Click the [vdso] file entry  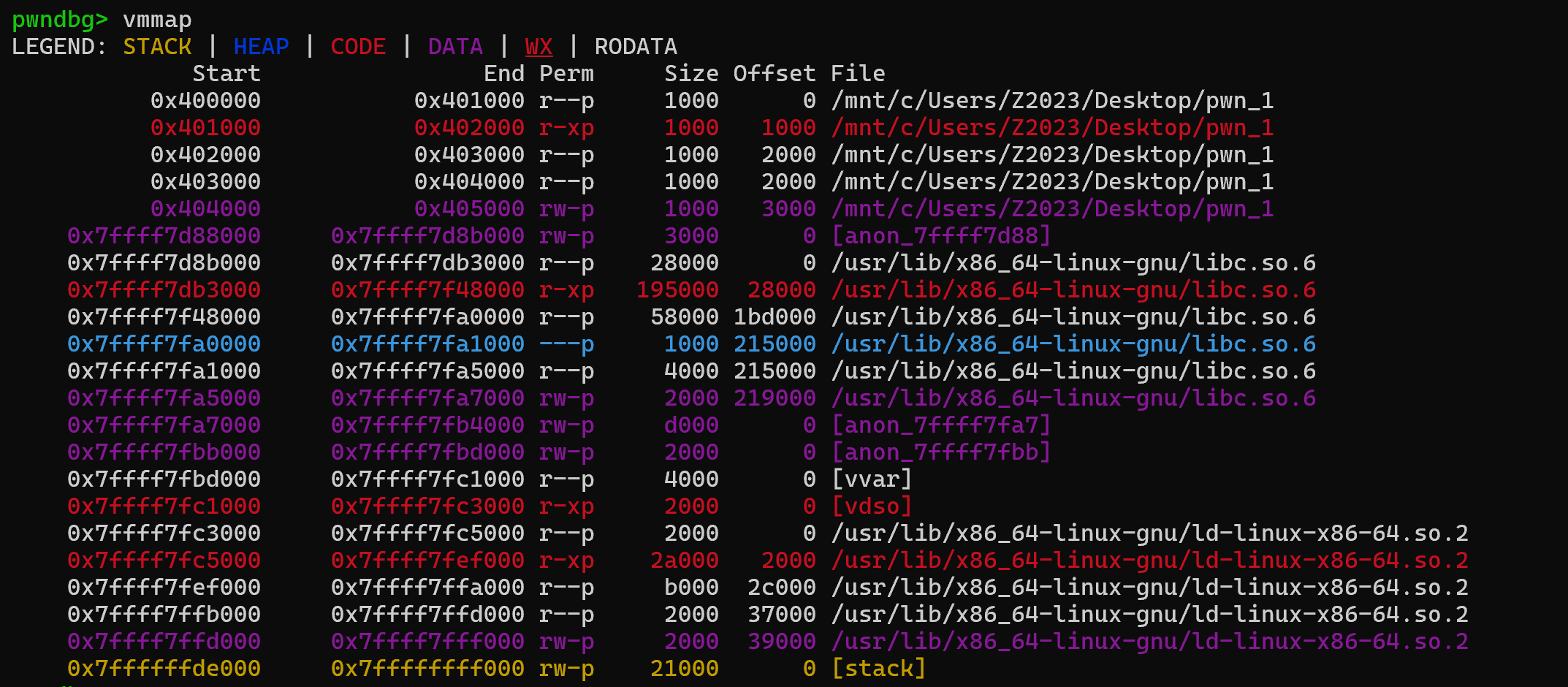coord(872,506)
